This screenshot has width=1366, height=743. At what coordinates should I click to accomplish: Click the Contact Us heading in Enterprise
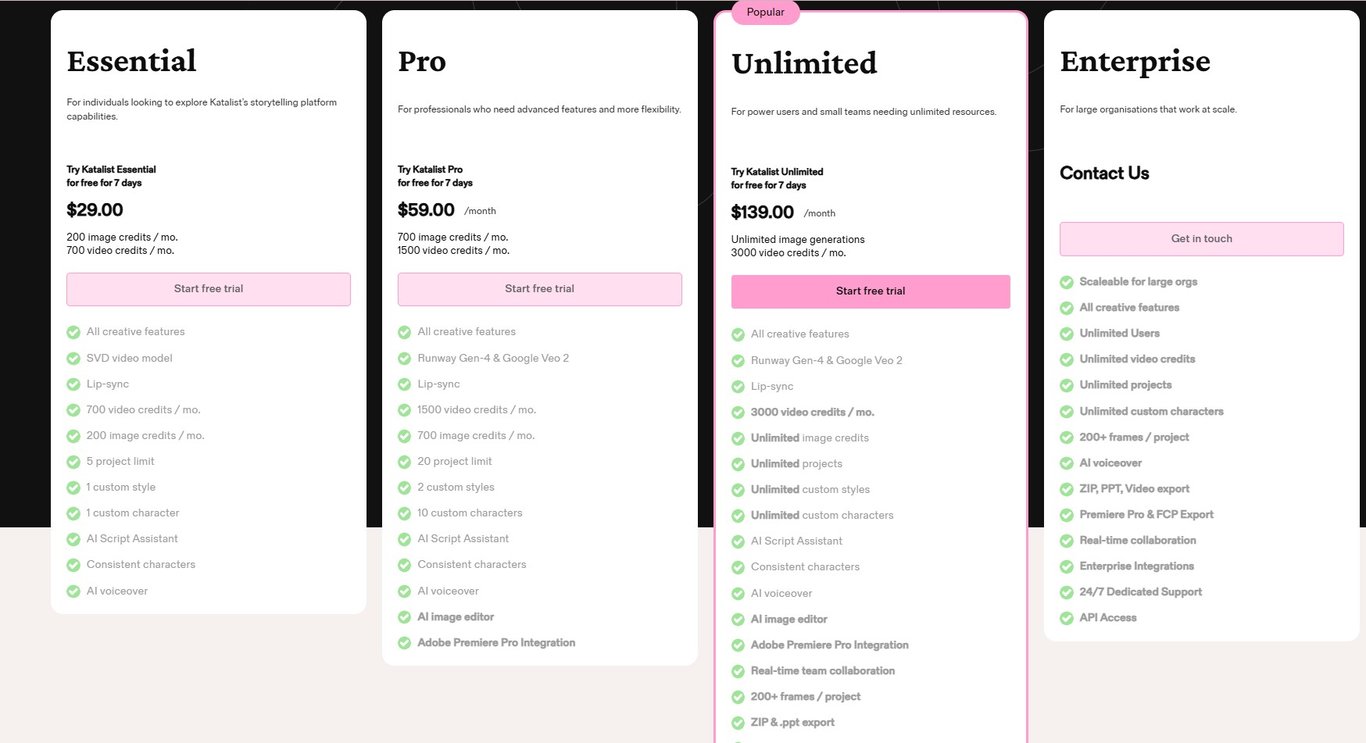coord(1104,173)
